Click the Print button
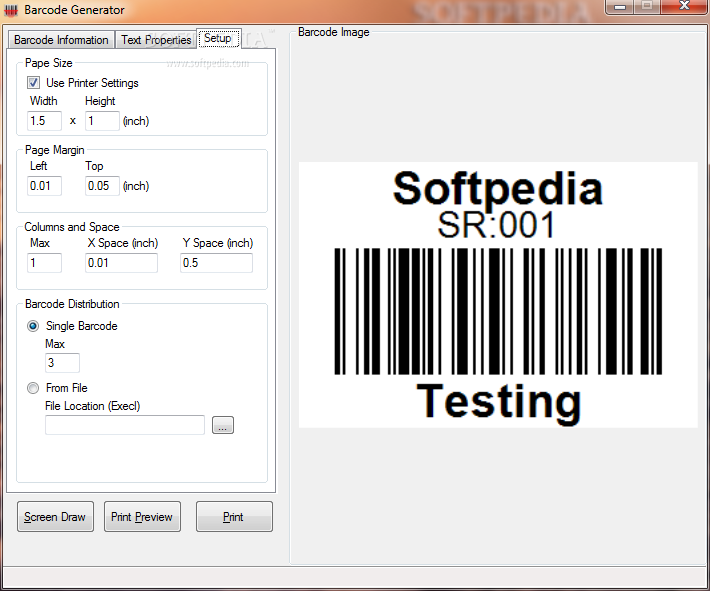Image resolution: width=710 pixels, height=591 pixels. 234,516
